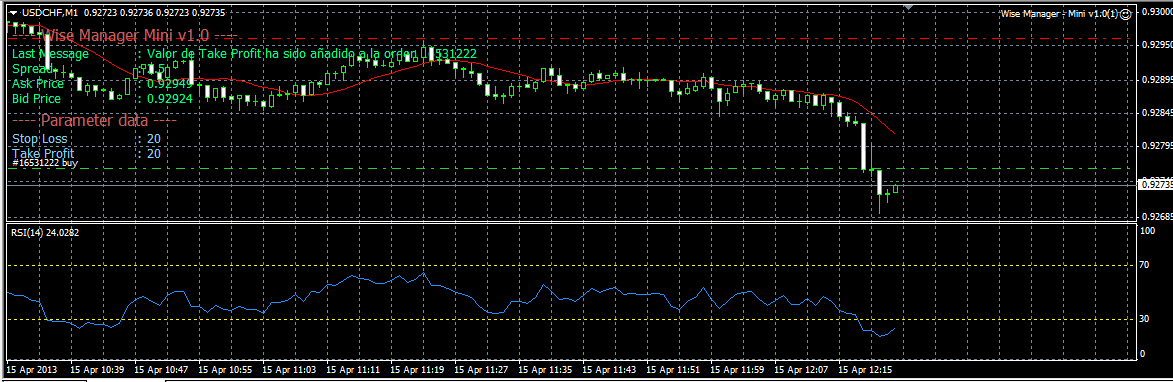Click the 15 Apr 12:15 time label
This screenshot has height=382, width=1173.
pos(869,369)
